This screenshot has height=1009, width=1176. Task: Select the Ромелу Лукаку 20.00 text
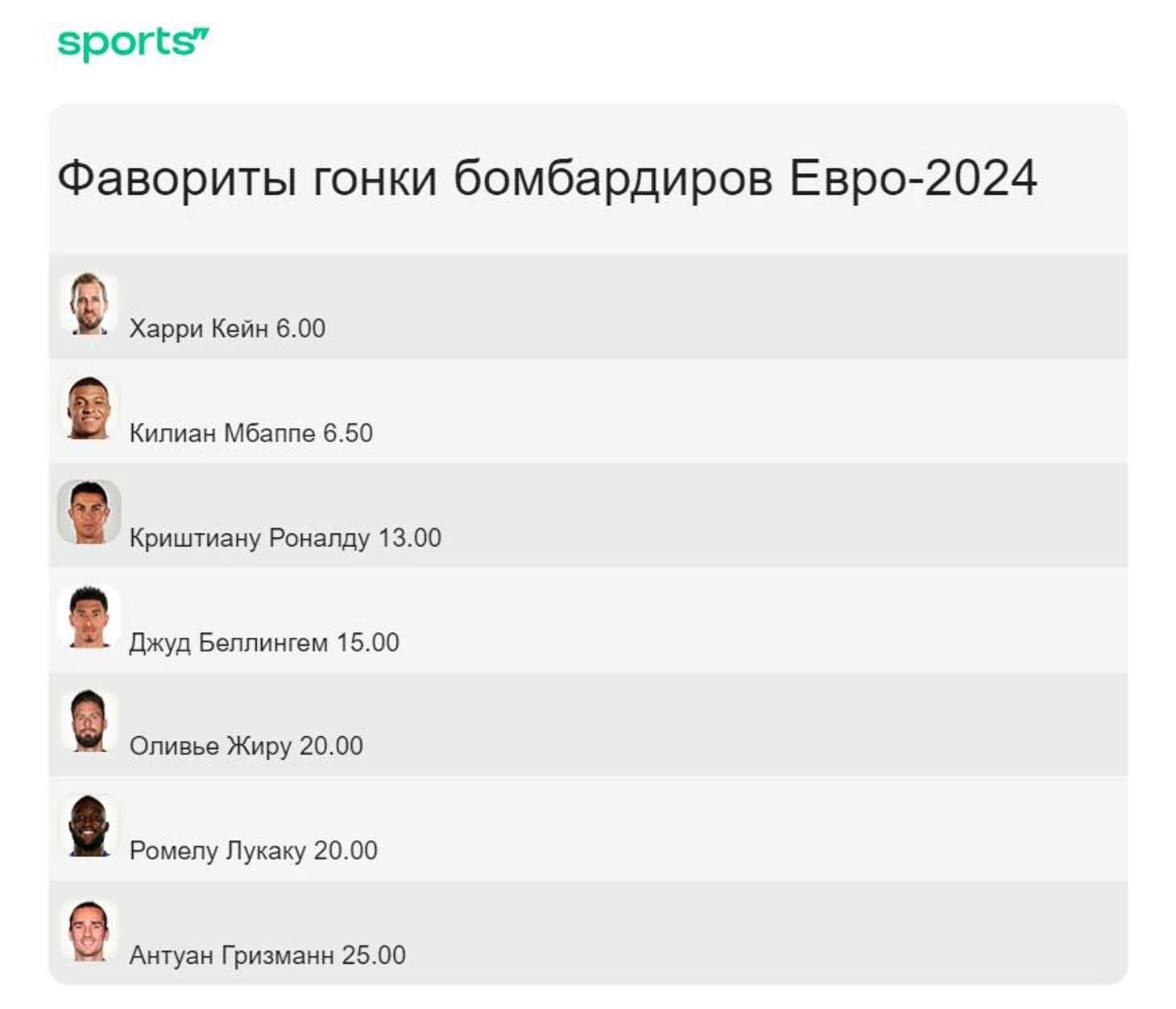click(254, 851)
